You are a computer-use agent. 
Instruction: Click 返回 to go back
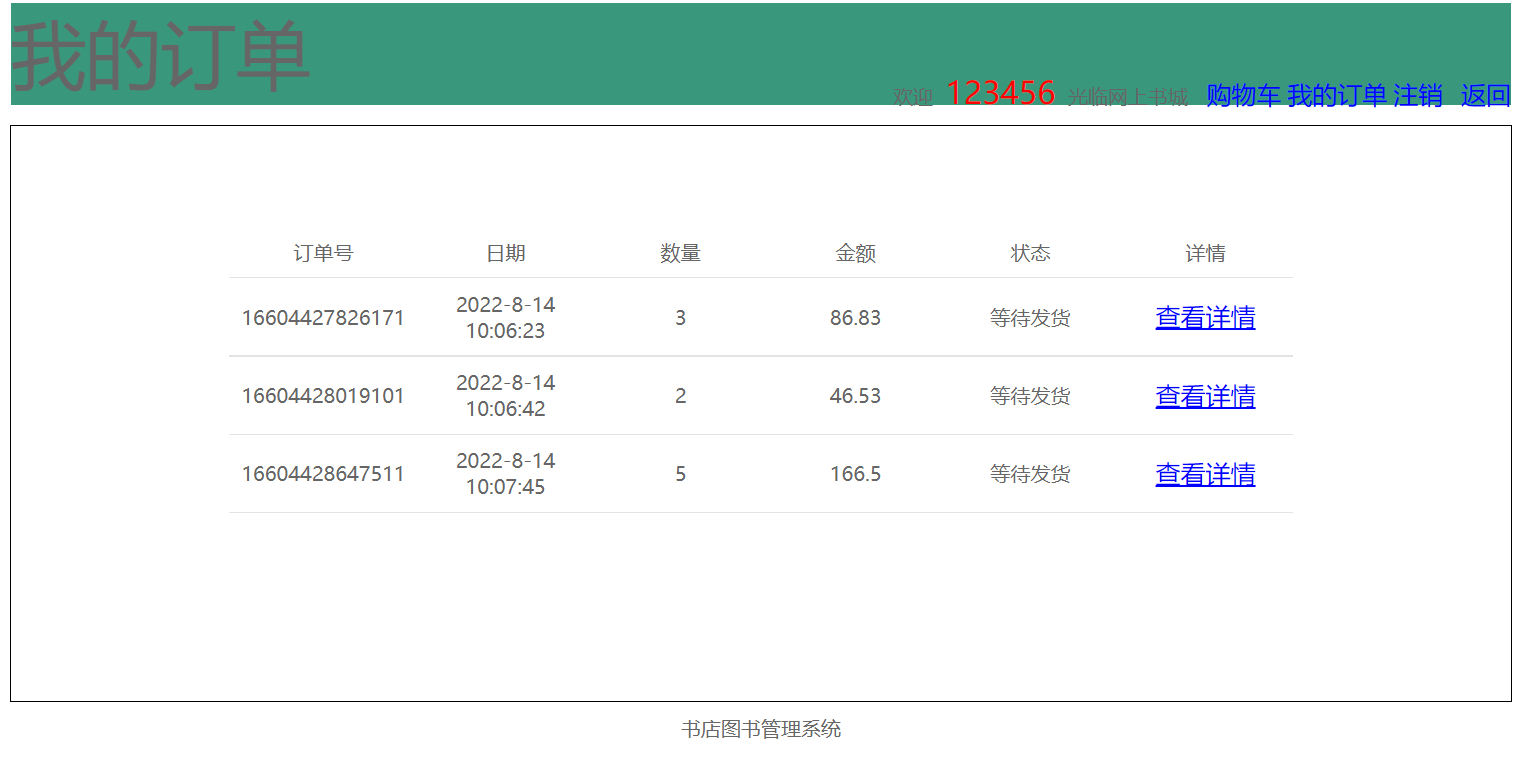(x=1484, y=96)
